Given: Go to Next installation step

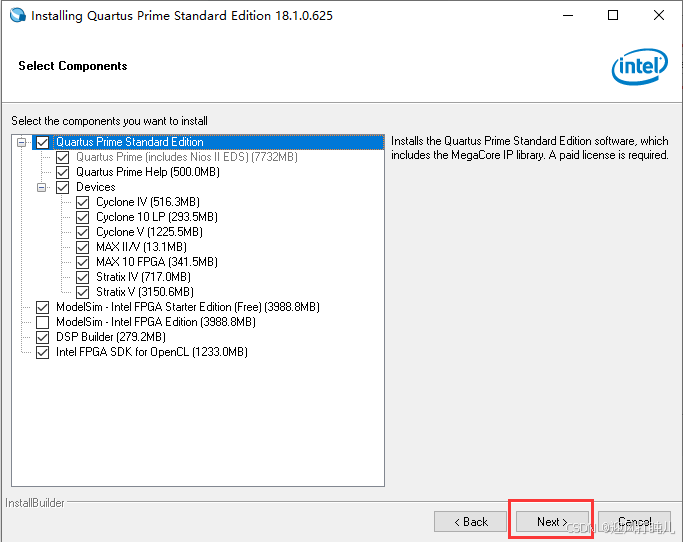Looking at the screenshot, I should 552,522.
